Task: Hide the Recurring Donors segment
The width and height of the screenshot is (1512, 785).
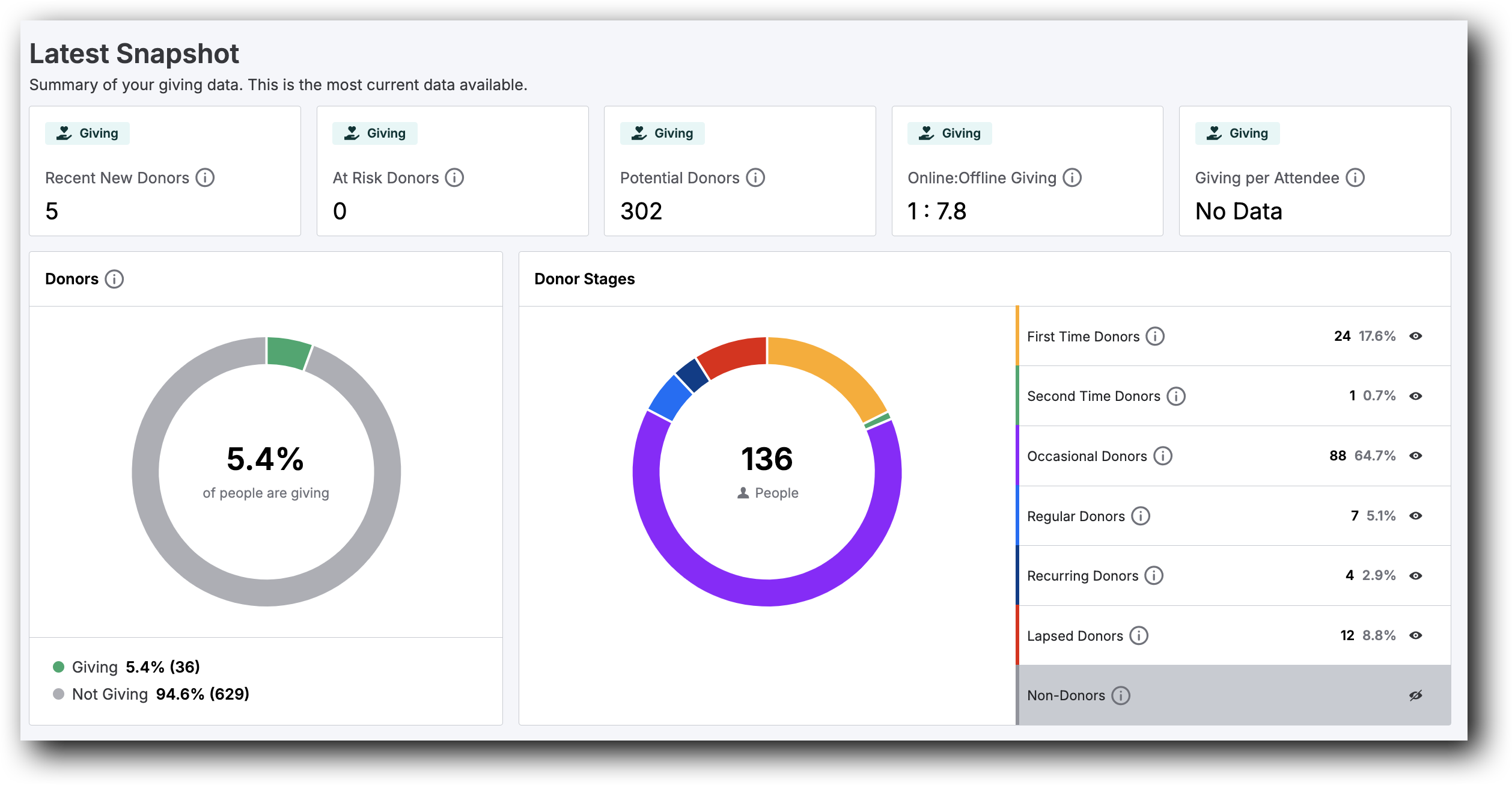Action: click(x=1417, y=575)
